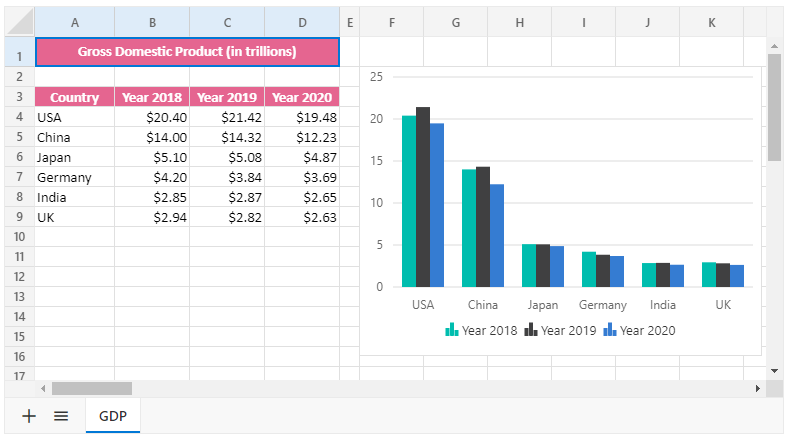Select the Germany cell in column A

(x=74, y=177)
